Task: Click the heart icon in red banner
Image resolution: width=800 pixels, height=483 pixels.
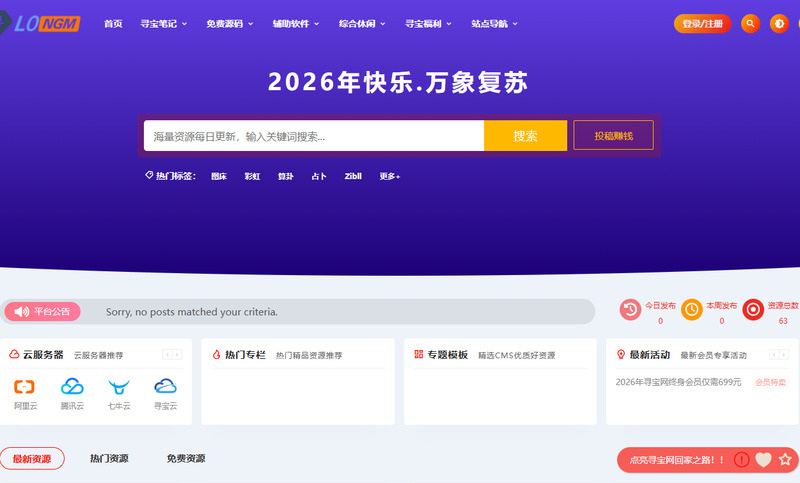Action: coord(763,460)
